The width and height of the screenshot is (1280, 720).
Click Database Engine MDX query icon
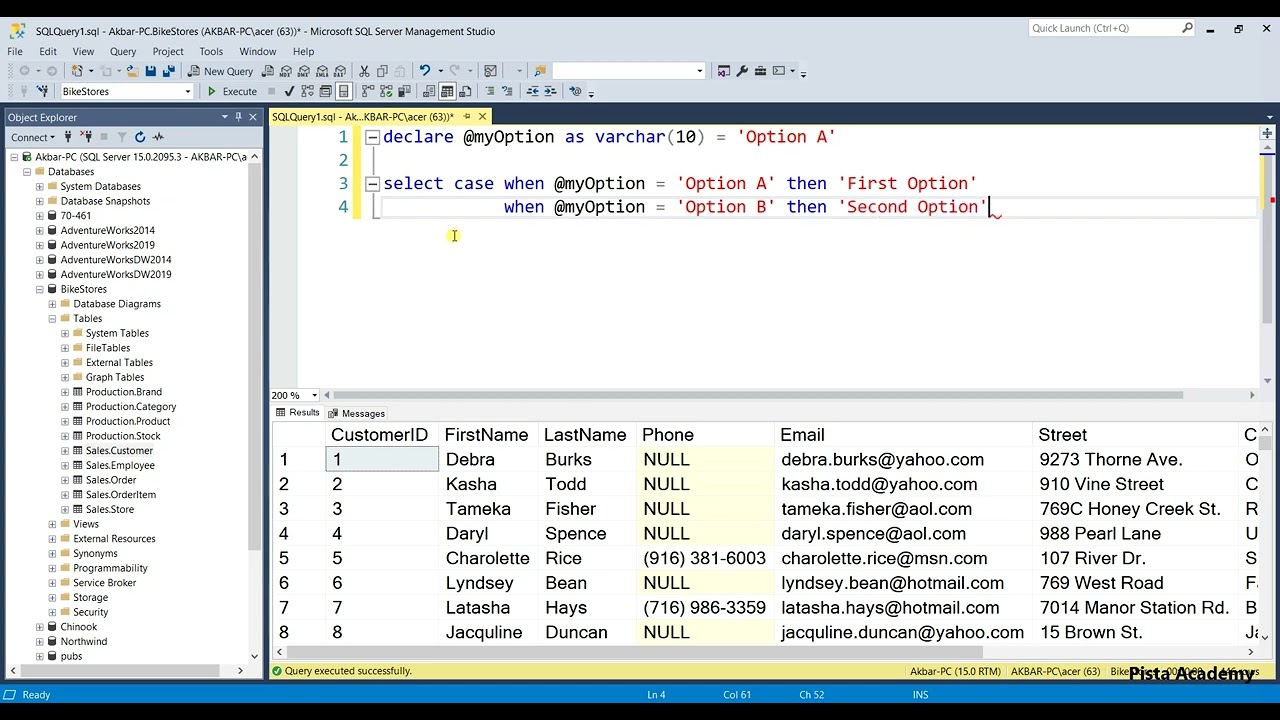286,71
